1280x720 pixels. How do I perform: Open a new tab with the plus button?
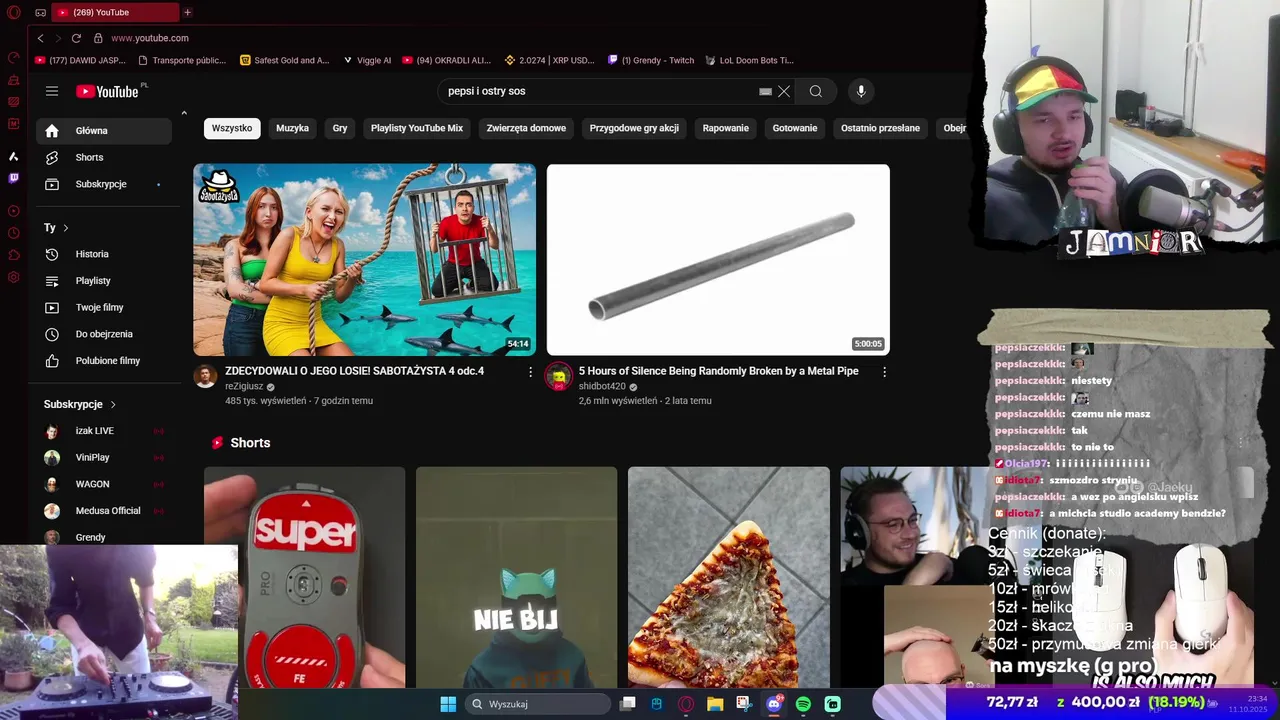(x=187, y=12)
